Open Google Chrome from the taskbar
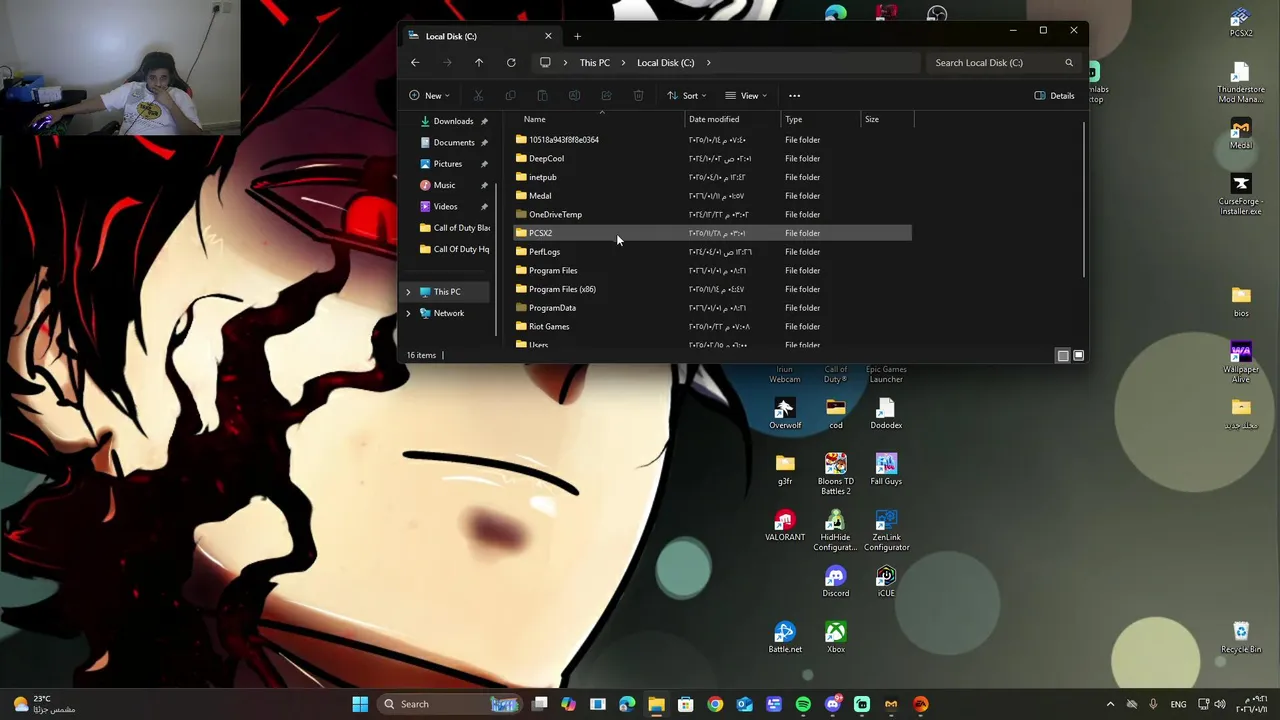The height and width of the screenshot is (720, 1280). coord(715,704)
